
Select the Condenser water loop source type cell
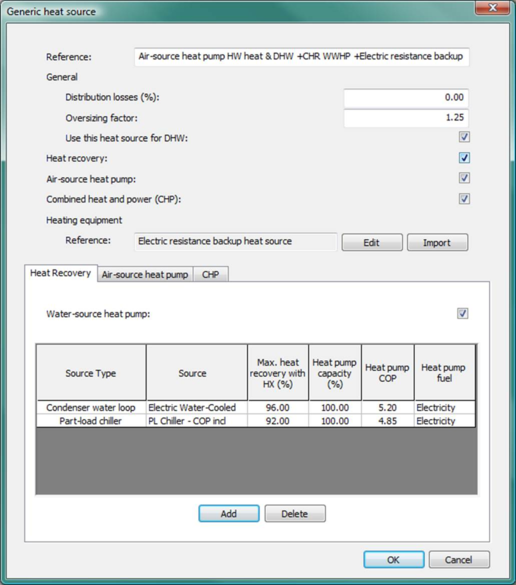pyautogui.click(x=91, y=407)
